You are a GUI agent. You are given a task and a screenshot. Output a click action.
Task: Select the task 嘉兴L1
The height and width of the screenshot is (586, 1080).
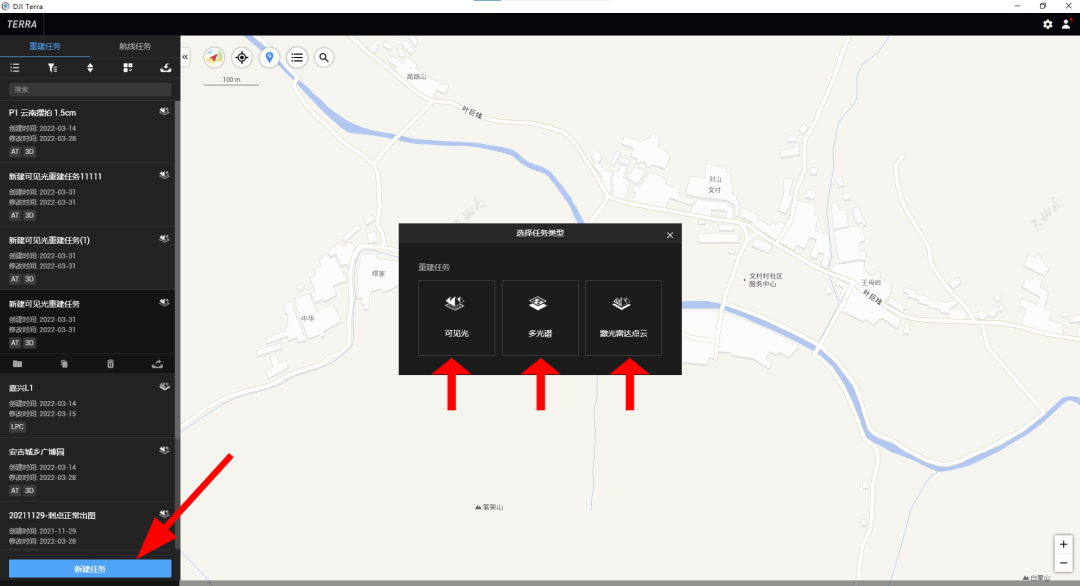pyautogui.click(x=87, y=406)
